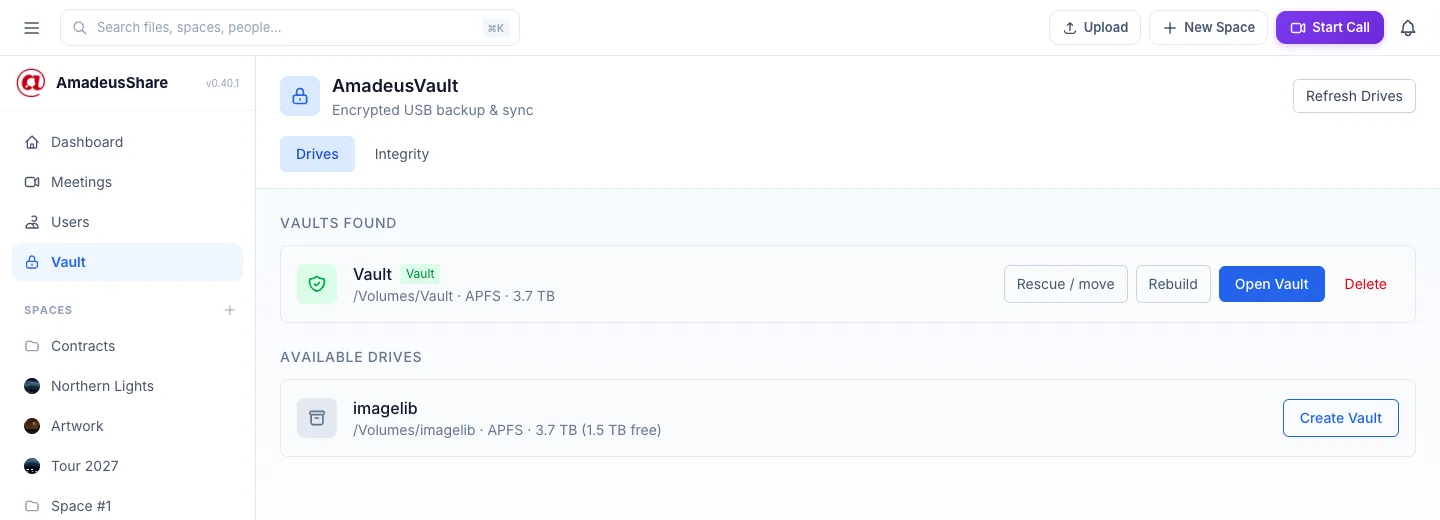Click the Dashboard home icon

tap(32, 142)
